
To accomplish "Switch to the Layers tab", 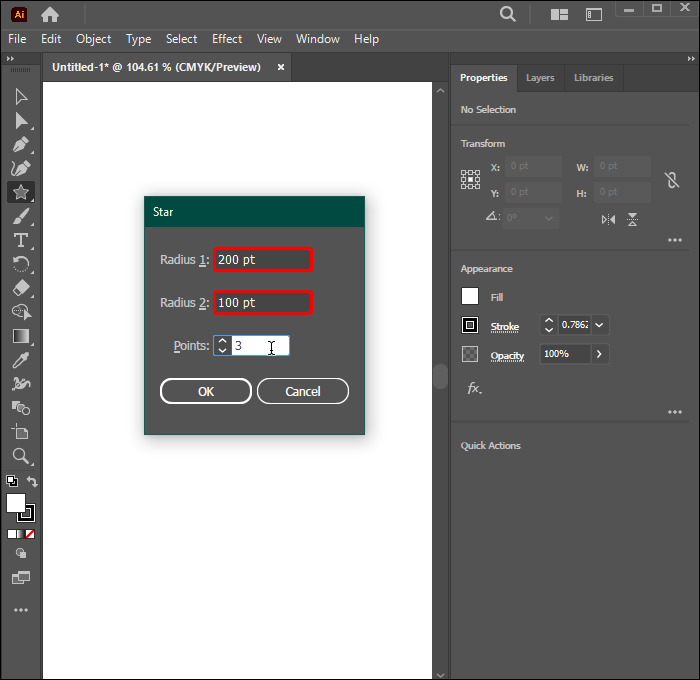I will tap(540, 78).
